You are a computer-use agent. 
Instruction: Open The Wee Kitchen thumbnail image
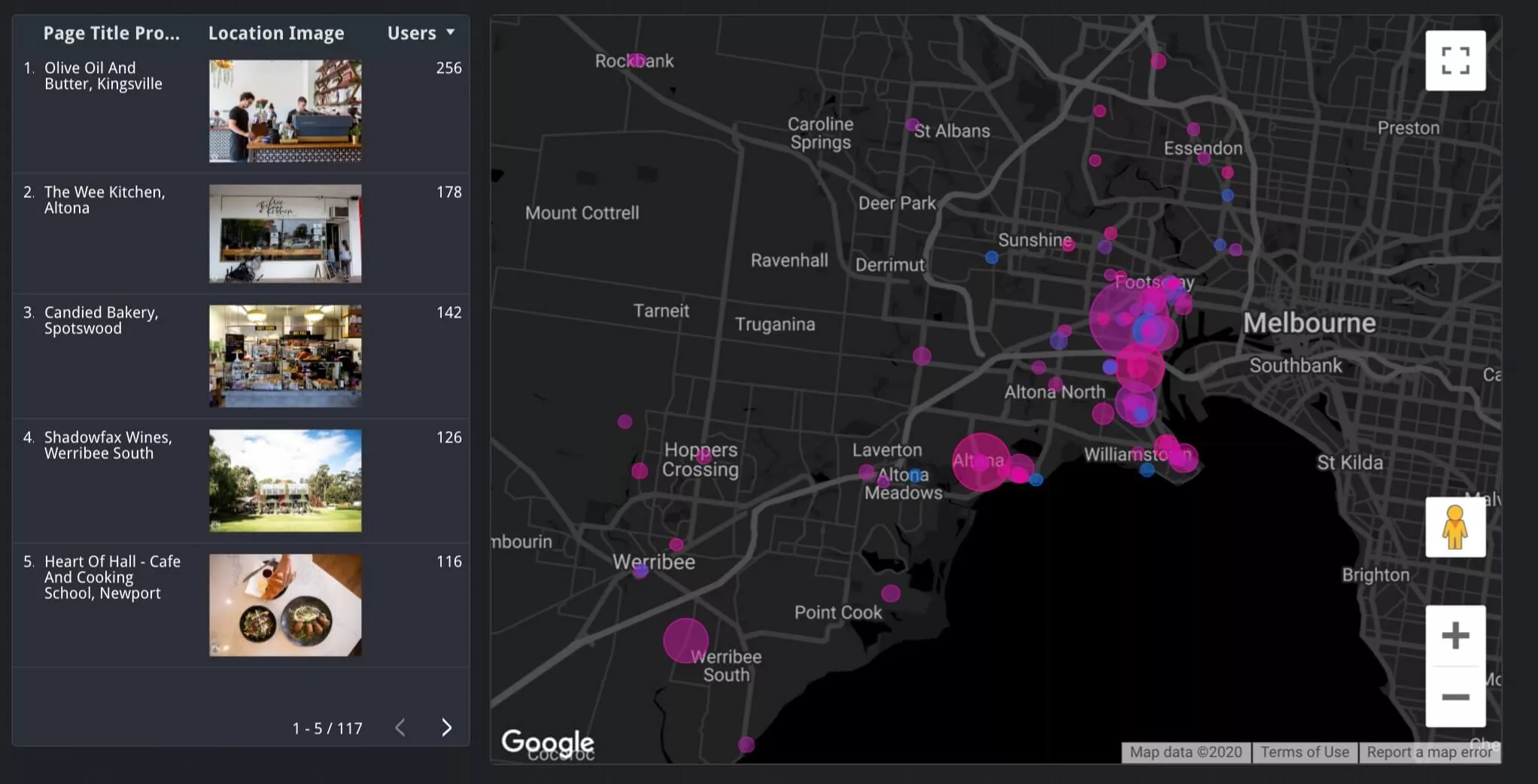(x=285, y=234)
